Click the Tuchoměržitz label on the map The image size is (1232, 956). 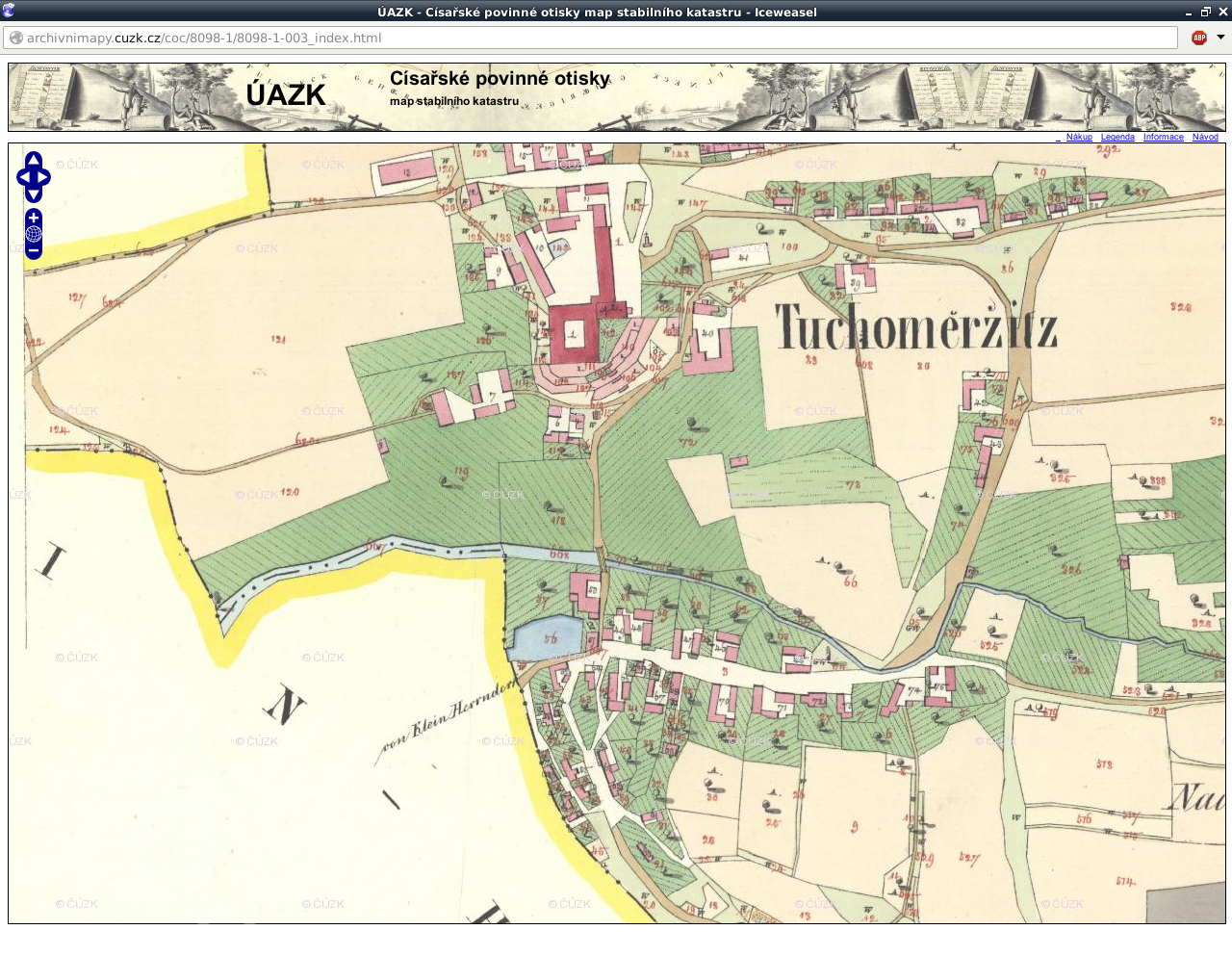pos(915,327)
